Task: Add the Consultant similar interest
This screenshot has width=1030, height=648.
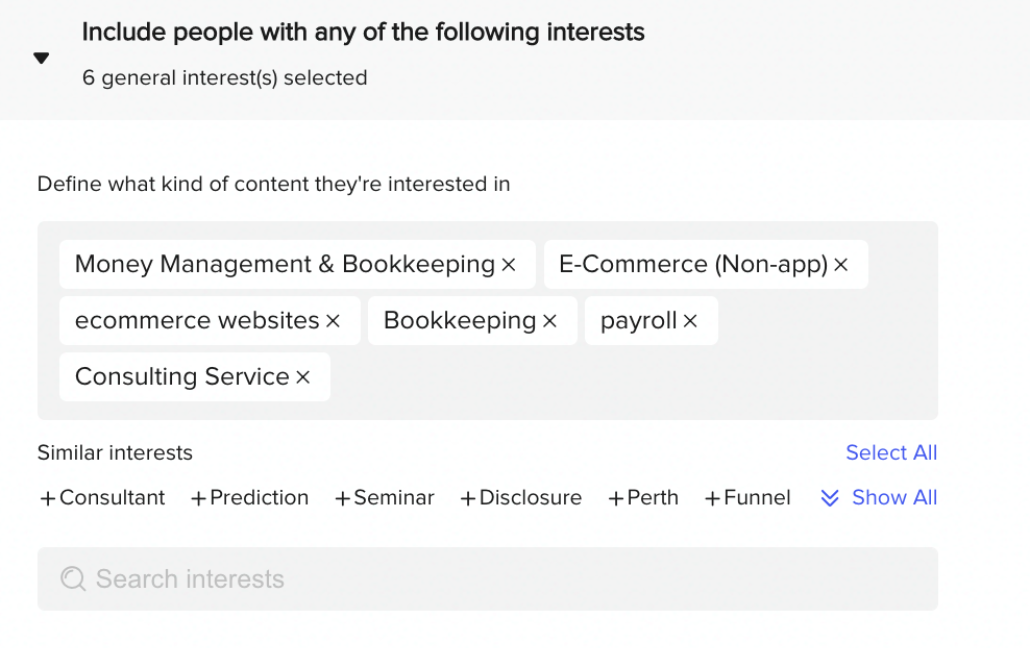Action: (x=102, y=498)
